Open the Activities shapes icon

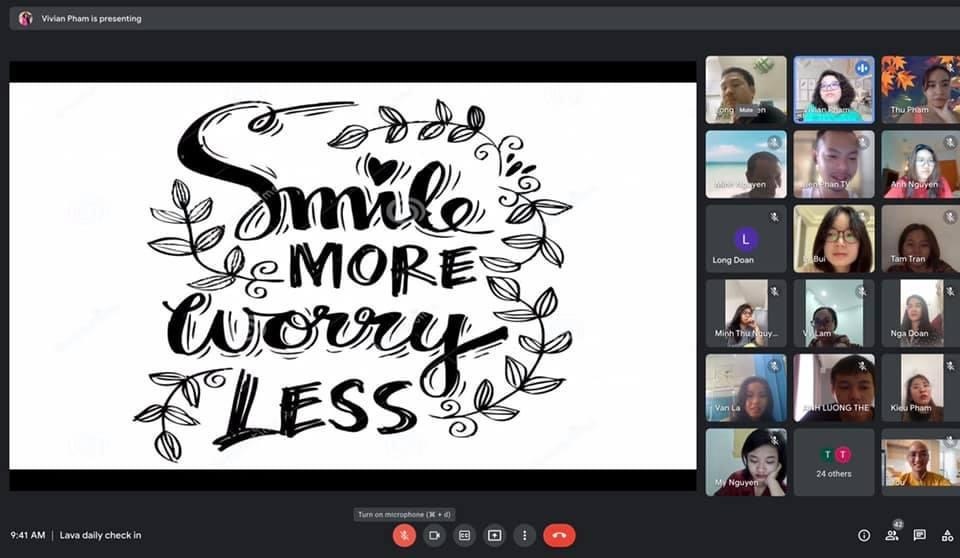coord(947,535)
